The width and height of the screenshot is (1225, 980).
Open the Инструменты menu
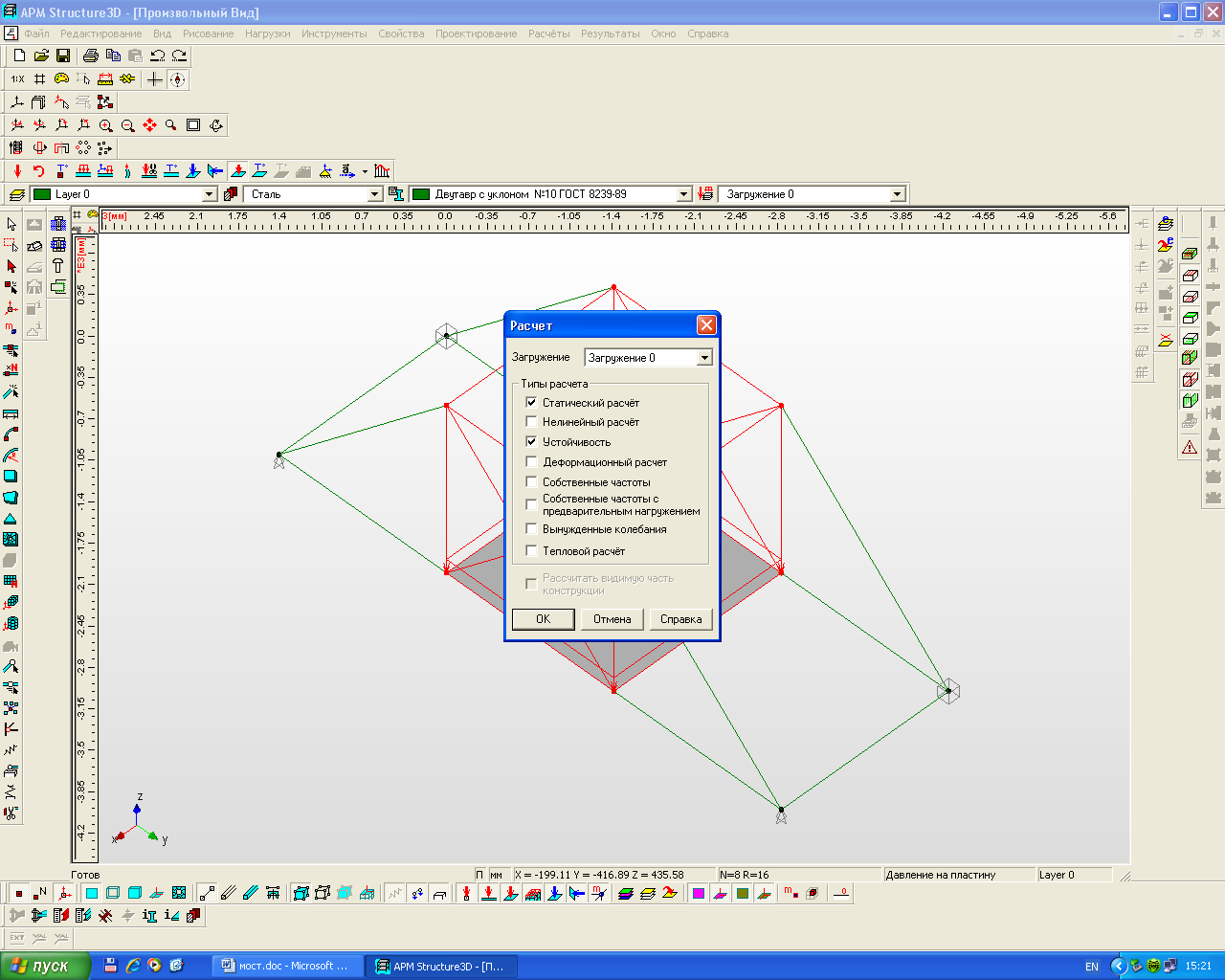[334, 33]
